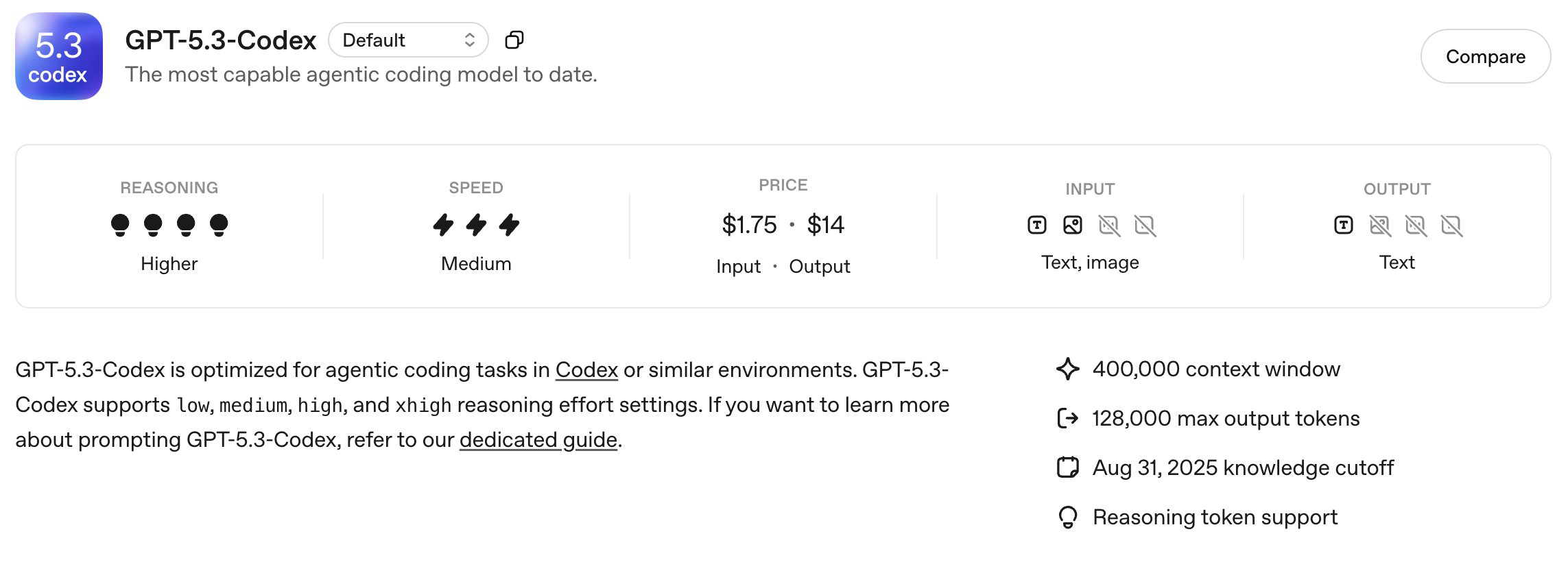Click the text input modality icon
The height and width of the screenshot is (573, 1568).
1037,225
